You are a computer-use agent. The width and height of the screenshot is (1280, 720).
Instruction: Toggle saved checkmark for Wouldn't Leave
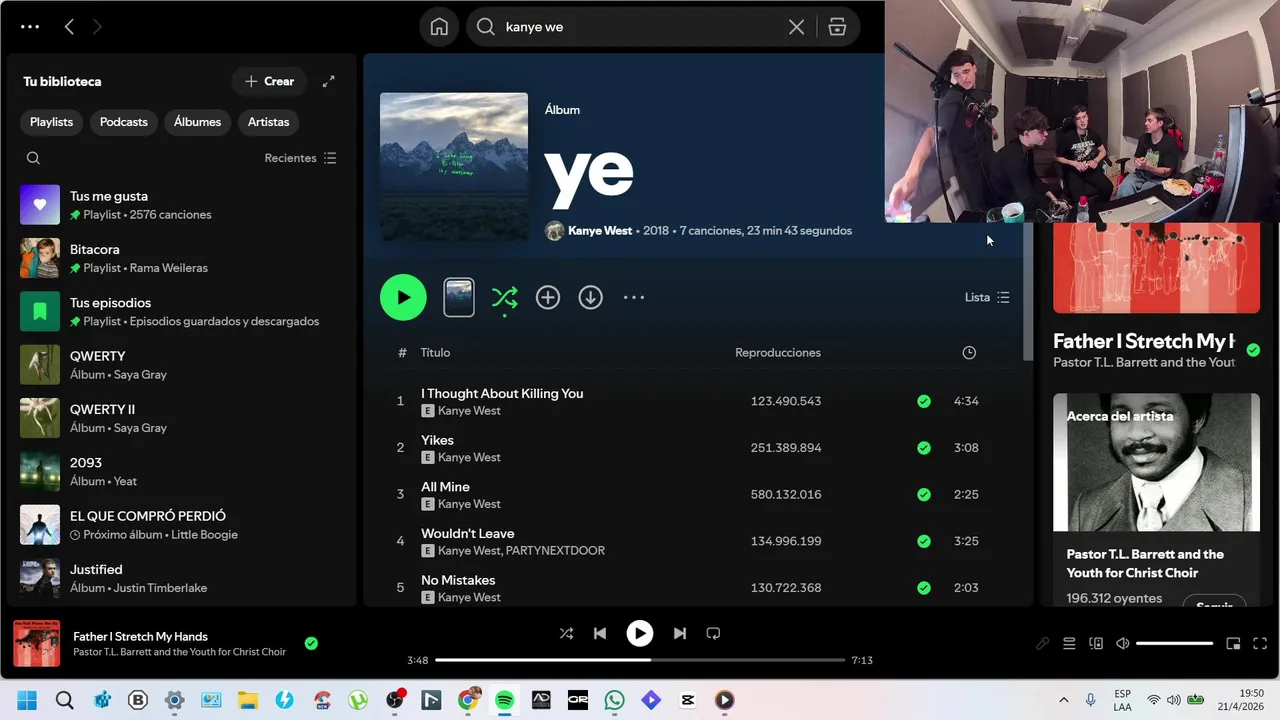(924, 541)
